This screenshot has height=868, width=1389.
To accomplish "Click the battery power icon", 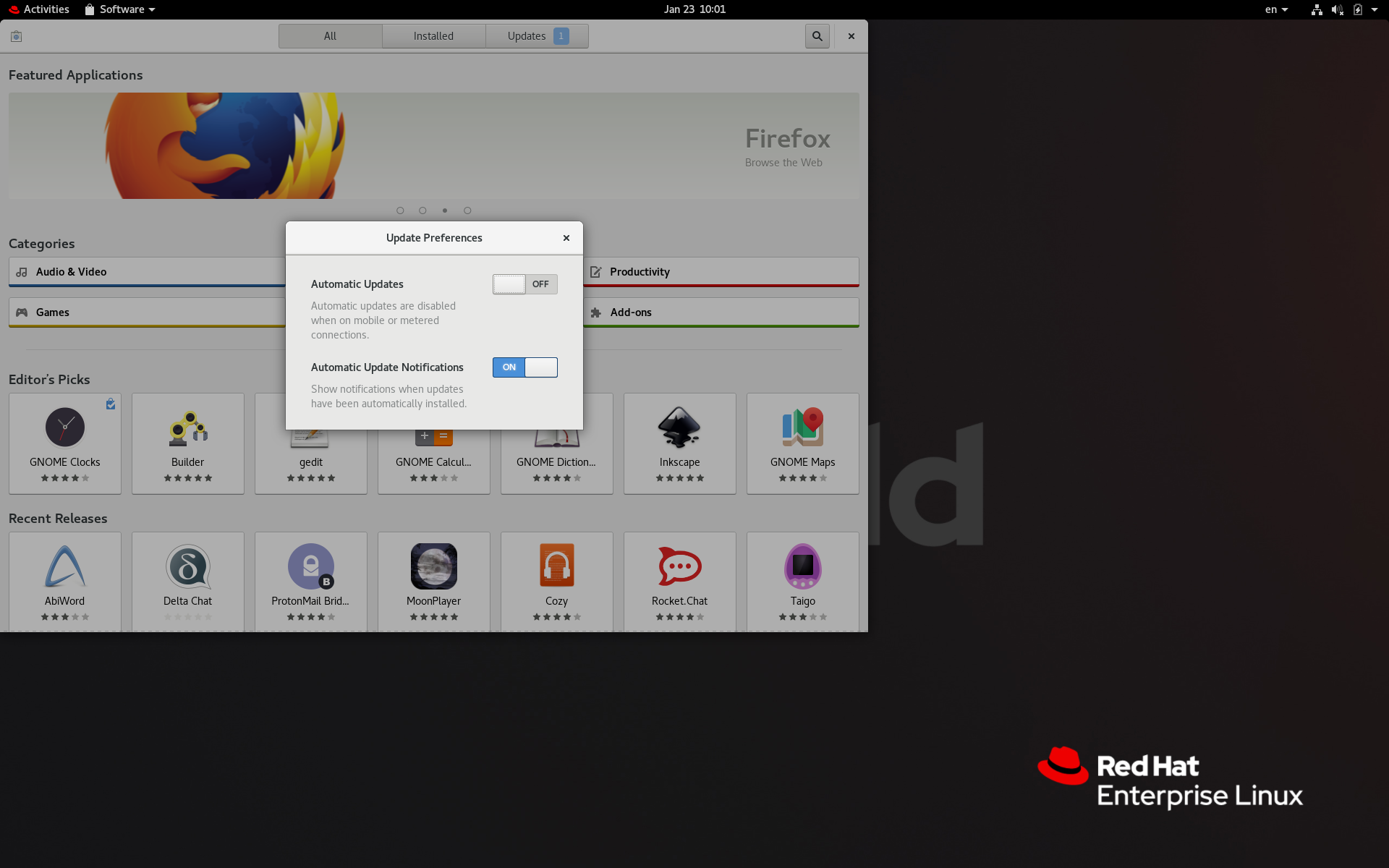I will pyautogui.click(x=1358, y=9).
